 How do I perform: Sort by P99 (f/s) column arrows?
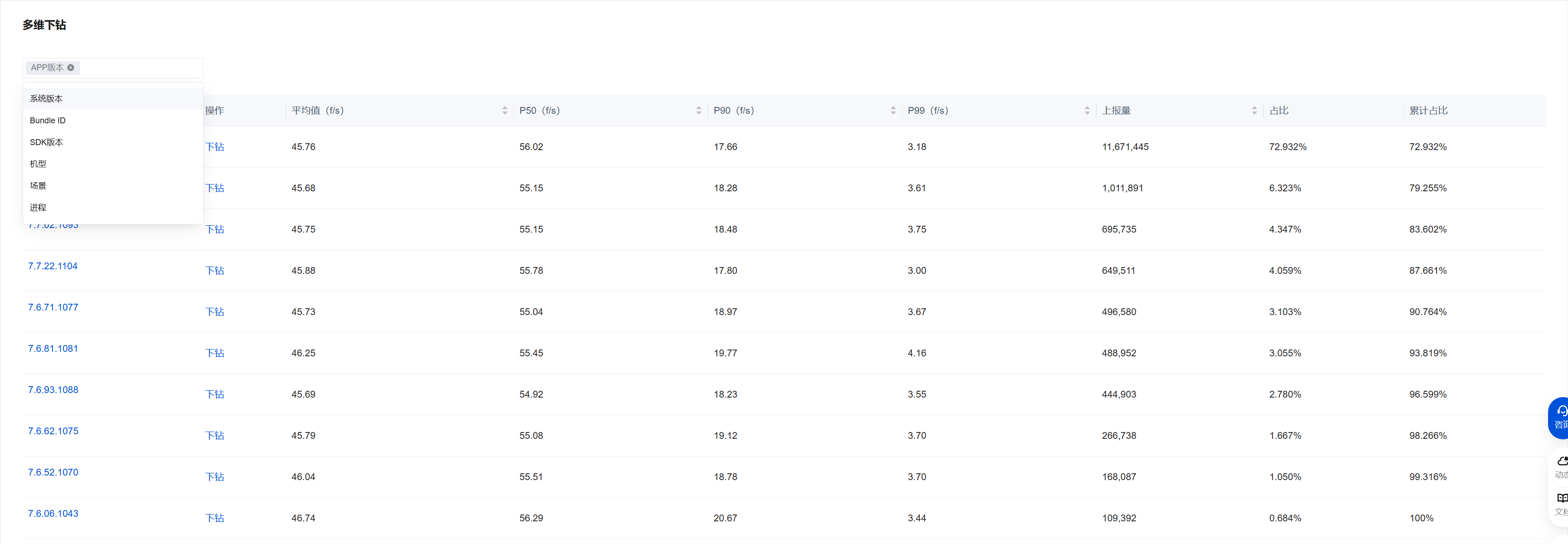[1087, 110]
